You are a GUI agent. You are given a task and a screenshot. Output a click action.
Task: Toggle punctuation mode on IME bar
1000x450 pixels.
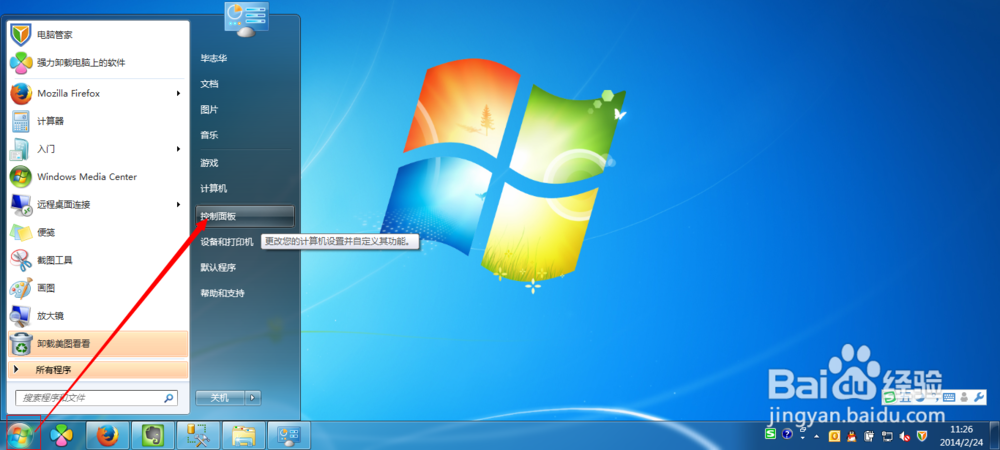[934, 397]
